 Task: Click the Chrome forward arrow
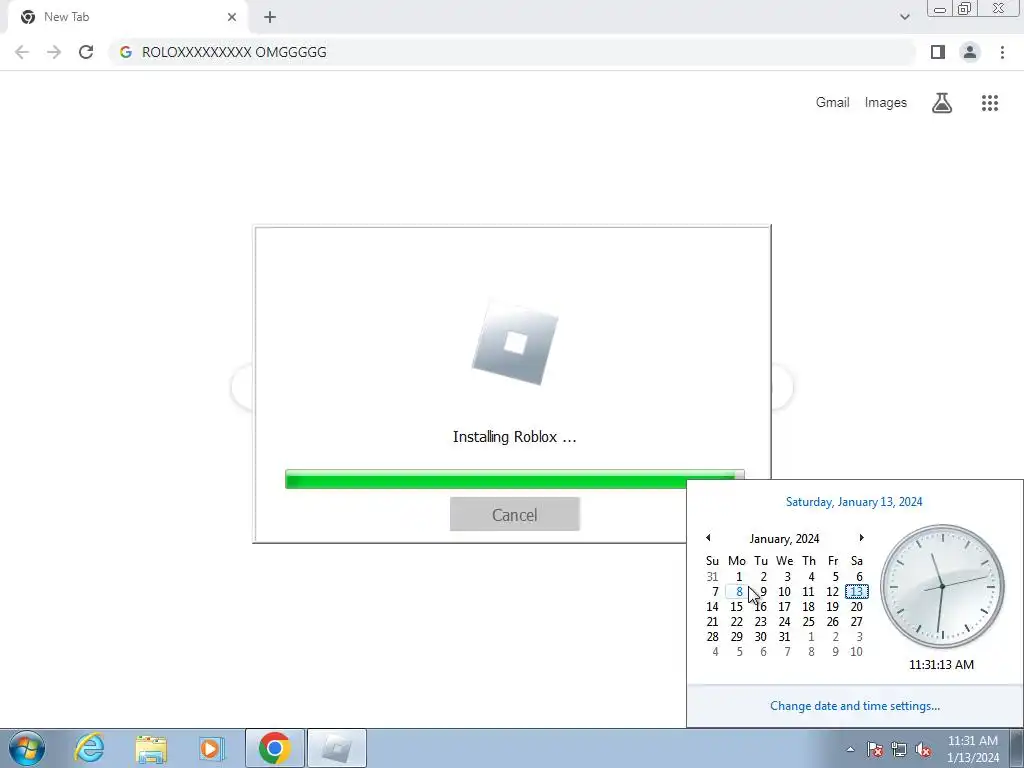[x=54, y=52]
